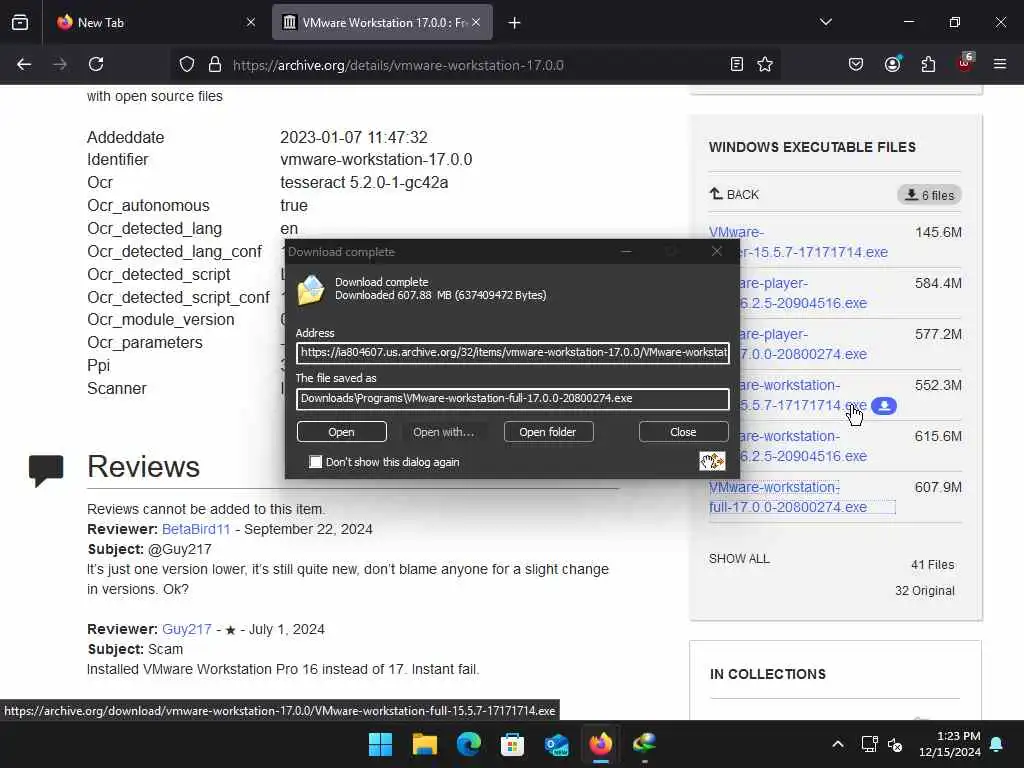The image size is (1024, 768).
Task: Open the uBlock extension icon with badge
Action: click(965, 63)
